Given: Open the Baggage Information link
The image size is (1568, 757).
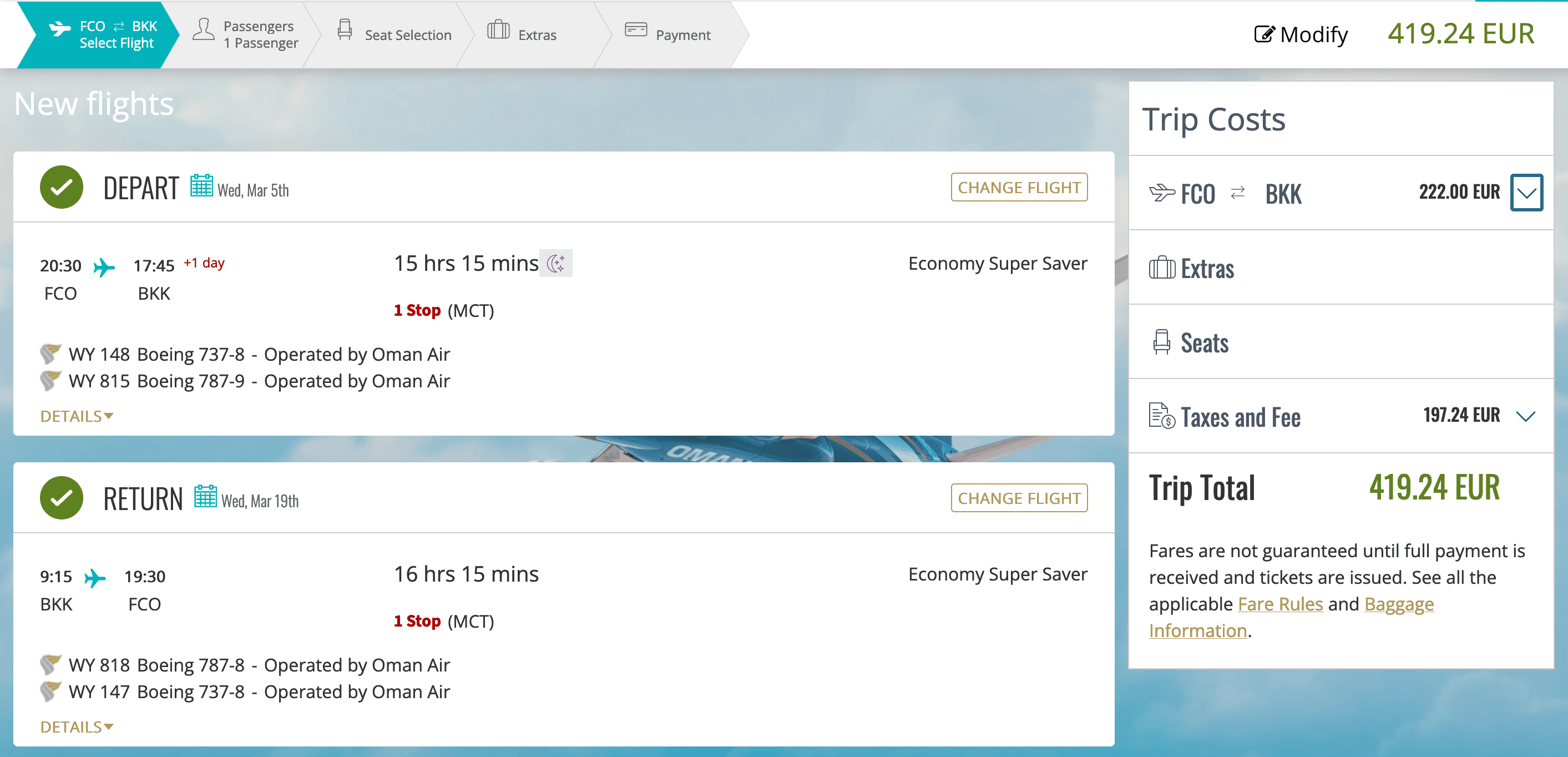Looking at the screenshot, I should pos(1398,604).
